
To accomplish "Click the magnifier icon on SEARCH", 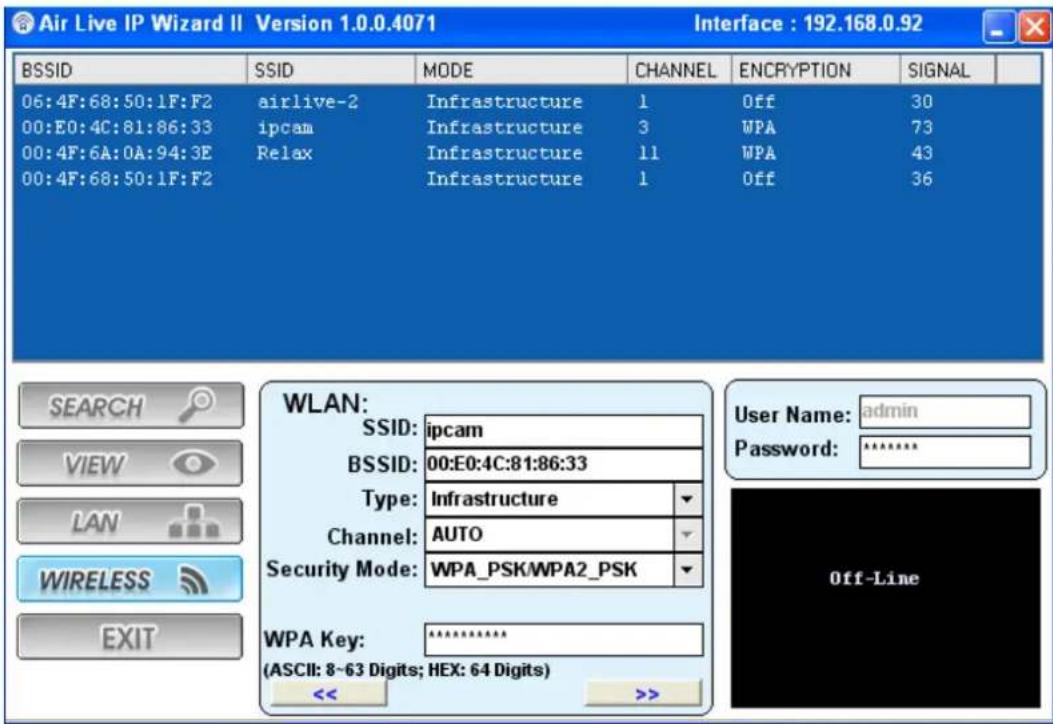I will pos(197,404).
